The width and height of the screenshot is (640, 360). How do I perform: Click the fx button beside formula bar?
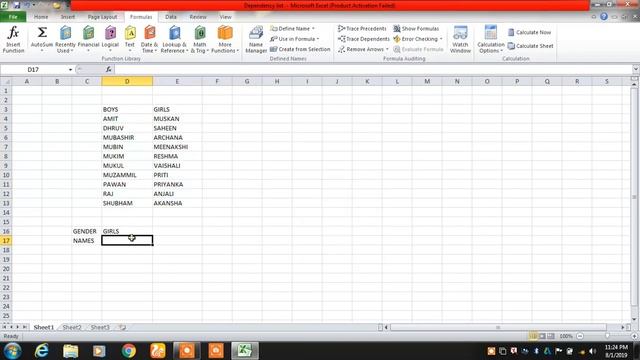tap(108, 70)
